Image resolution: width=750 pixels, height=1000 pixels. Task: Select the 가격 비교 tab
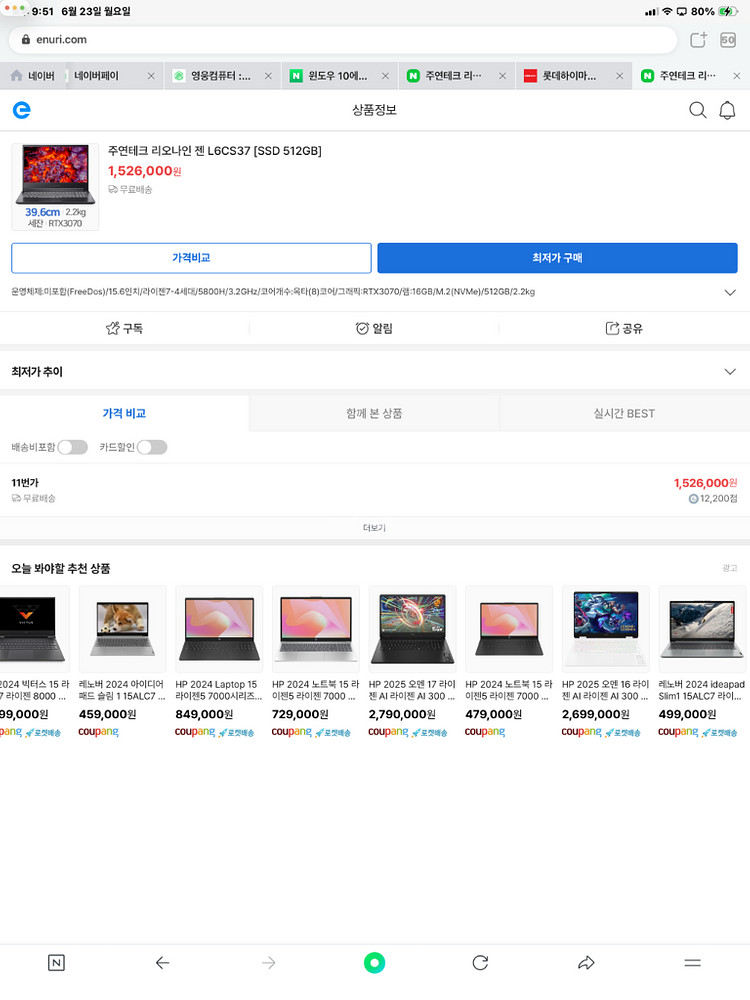[124, 413]
